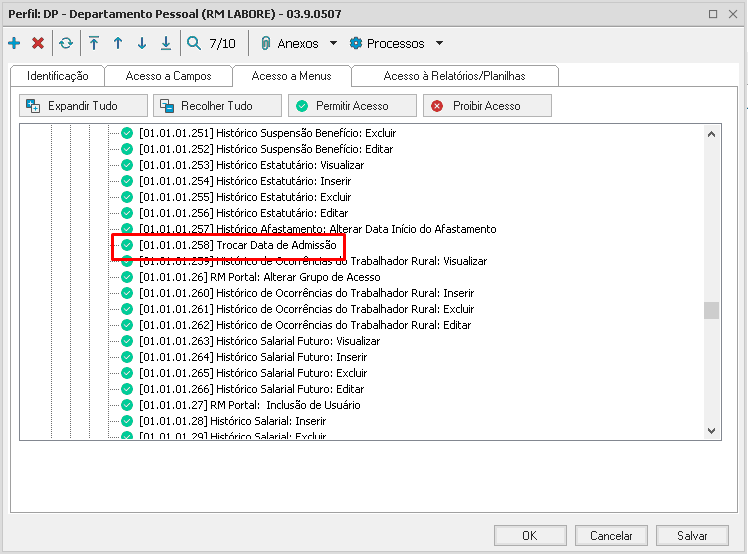Switch to the Identificação tab
Screen dimensions: 748x555
point(57,76)
